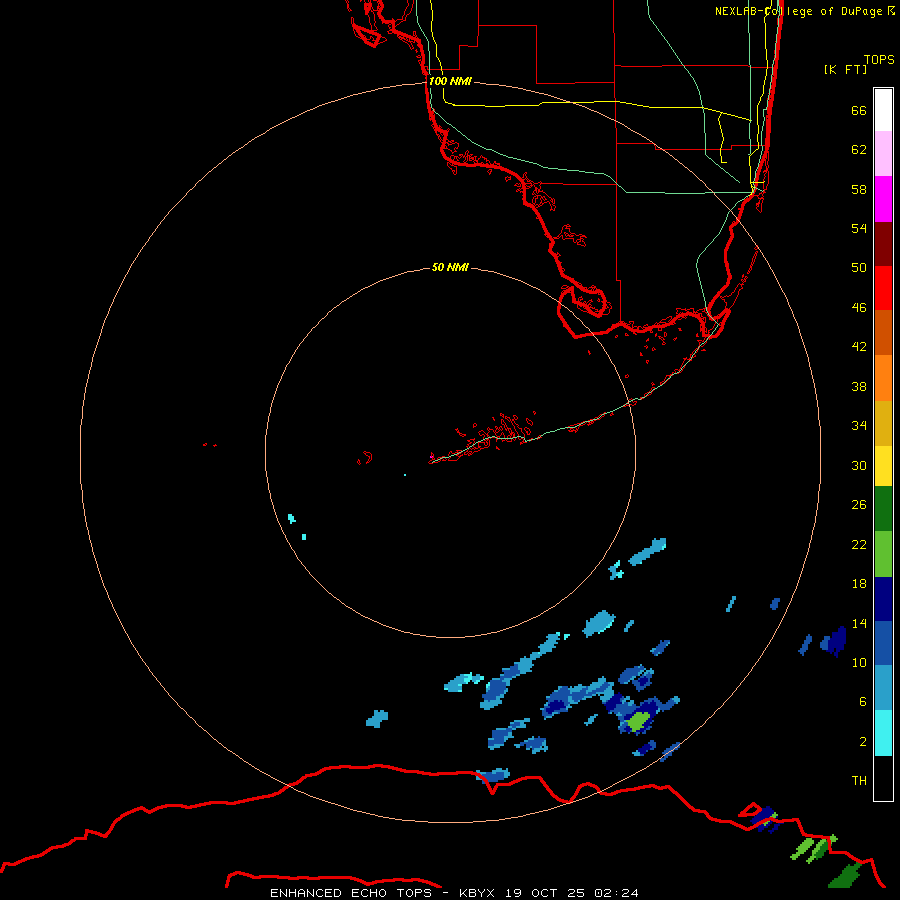Click the cyan legend block above TH
The height and width of the screenshot is (900, 900).
(883, 733)
